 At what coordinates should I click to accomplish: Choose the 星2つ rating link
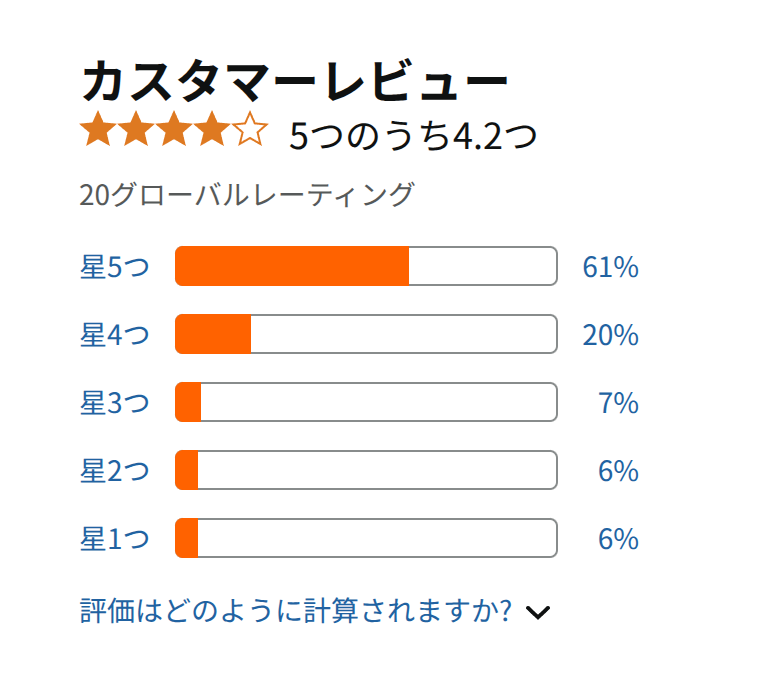[115, 470]
